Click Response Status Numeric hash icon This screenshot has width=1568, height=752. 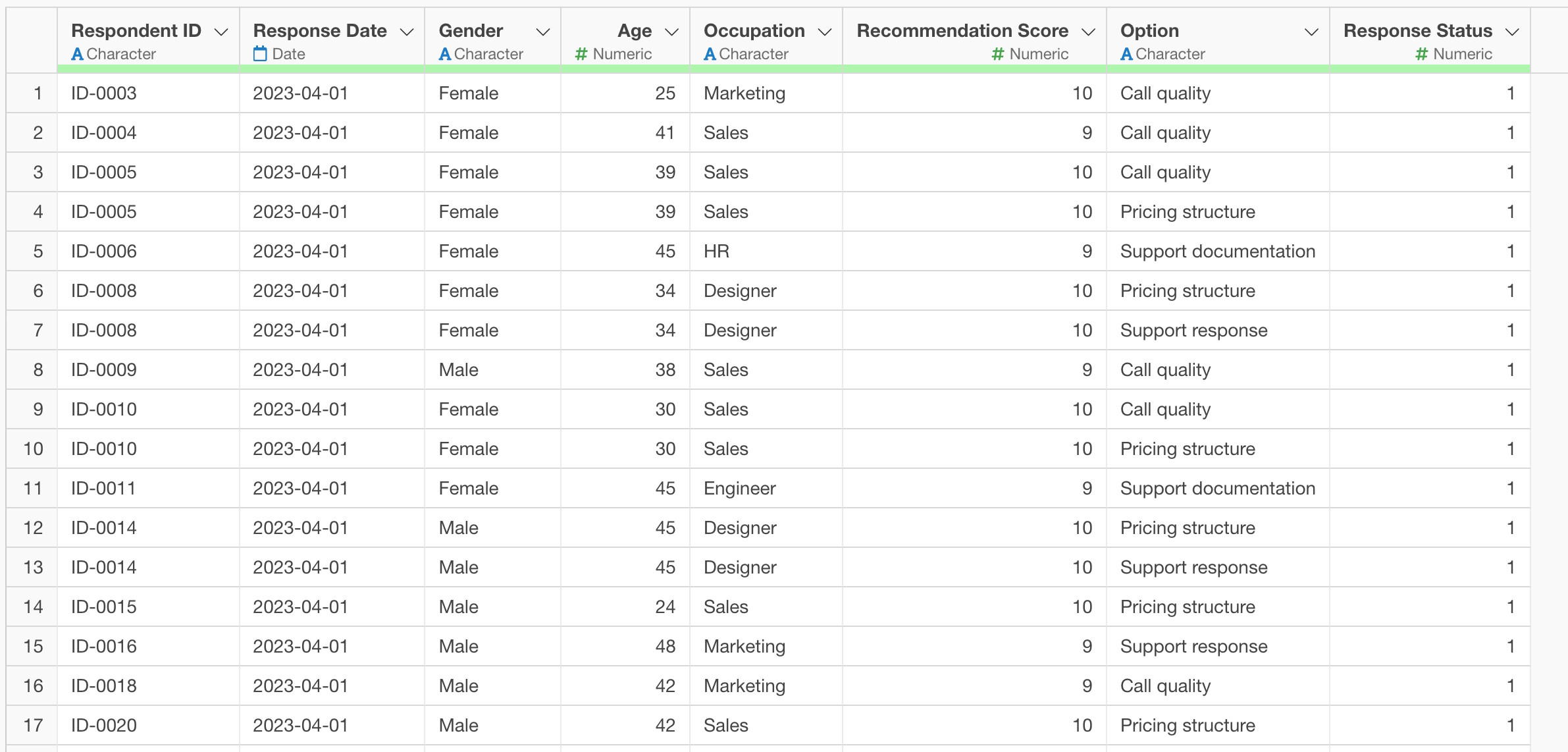coord(1421,54)
